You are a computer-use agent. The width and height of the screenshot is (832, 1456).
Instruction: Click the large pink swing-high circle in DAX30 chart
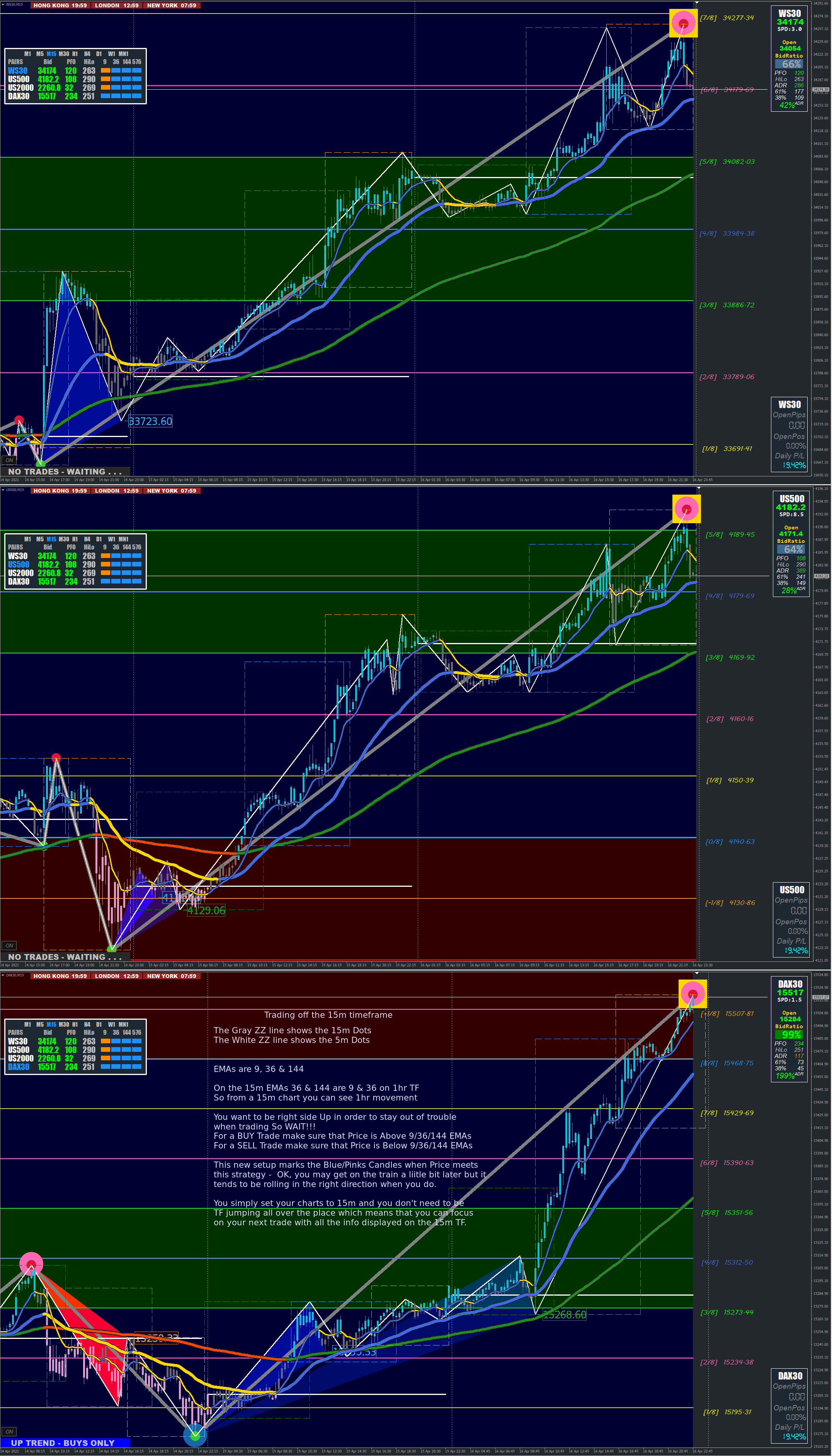tap(31, 1264)
